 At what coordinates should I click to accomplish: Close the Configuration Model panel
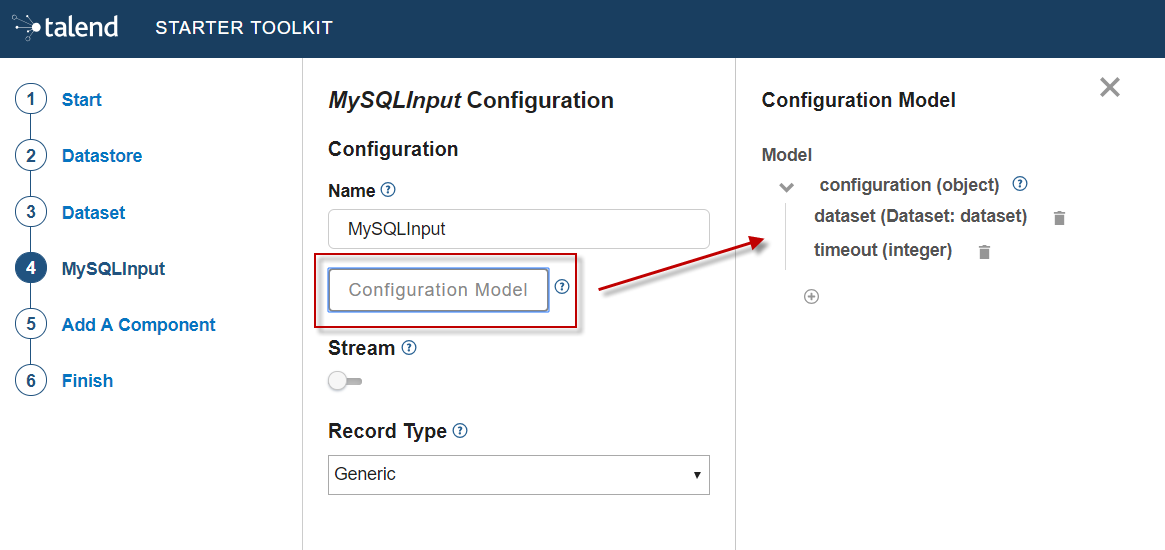tap(1110, 88)
